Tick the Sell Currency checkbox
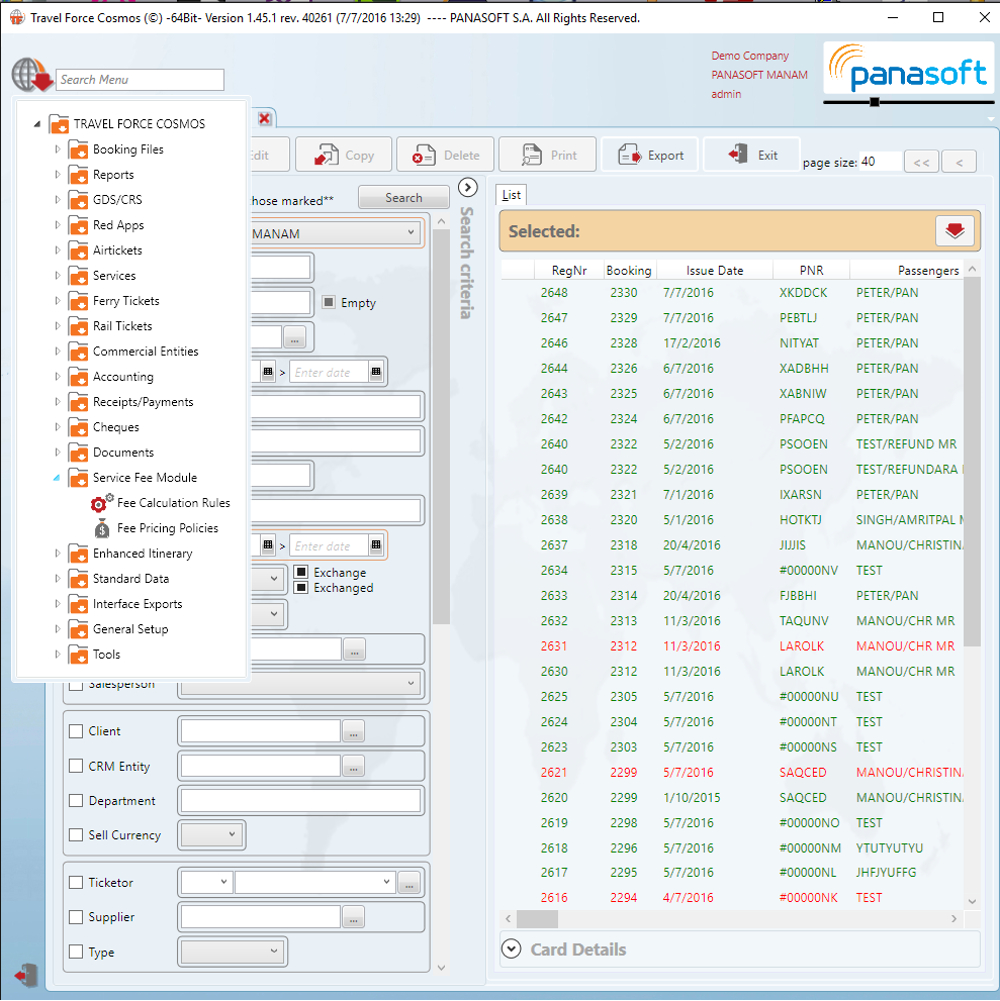Screen dimensions: 1000x1001 click(76, 835)
